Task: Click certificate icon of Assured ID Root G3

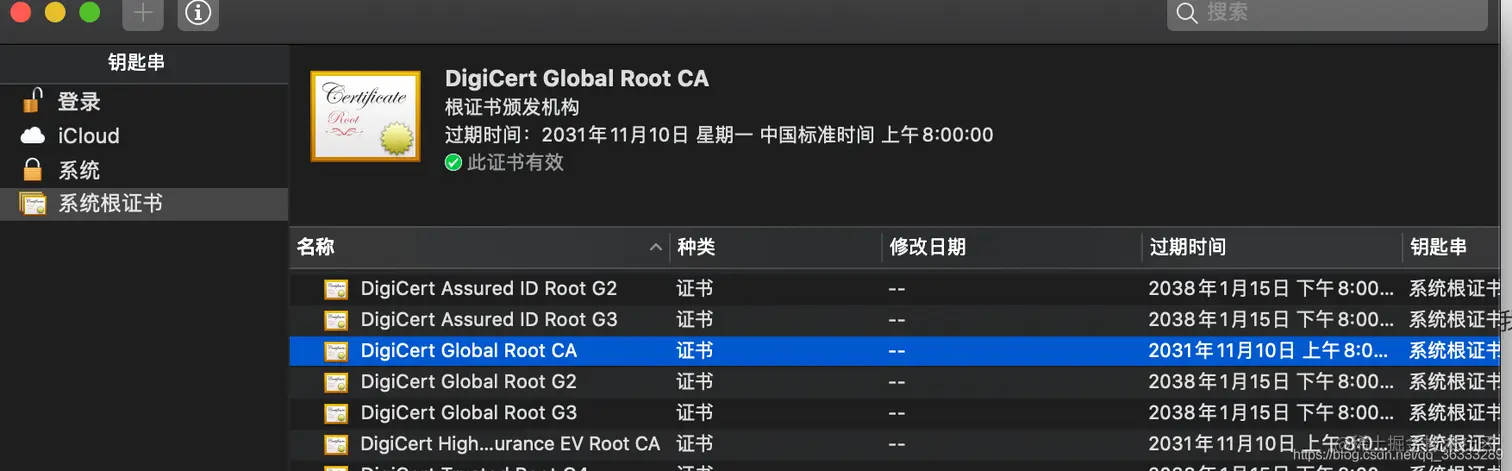Action: pos(336,320)
